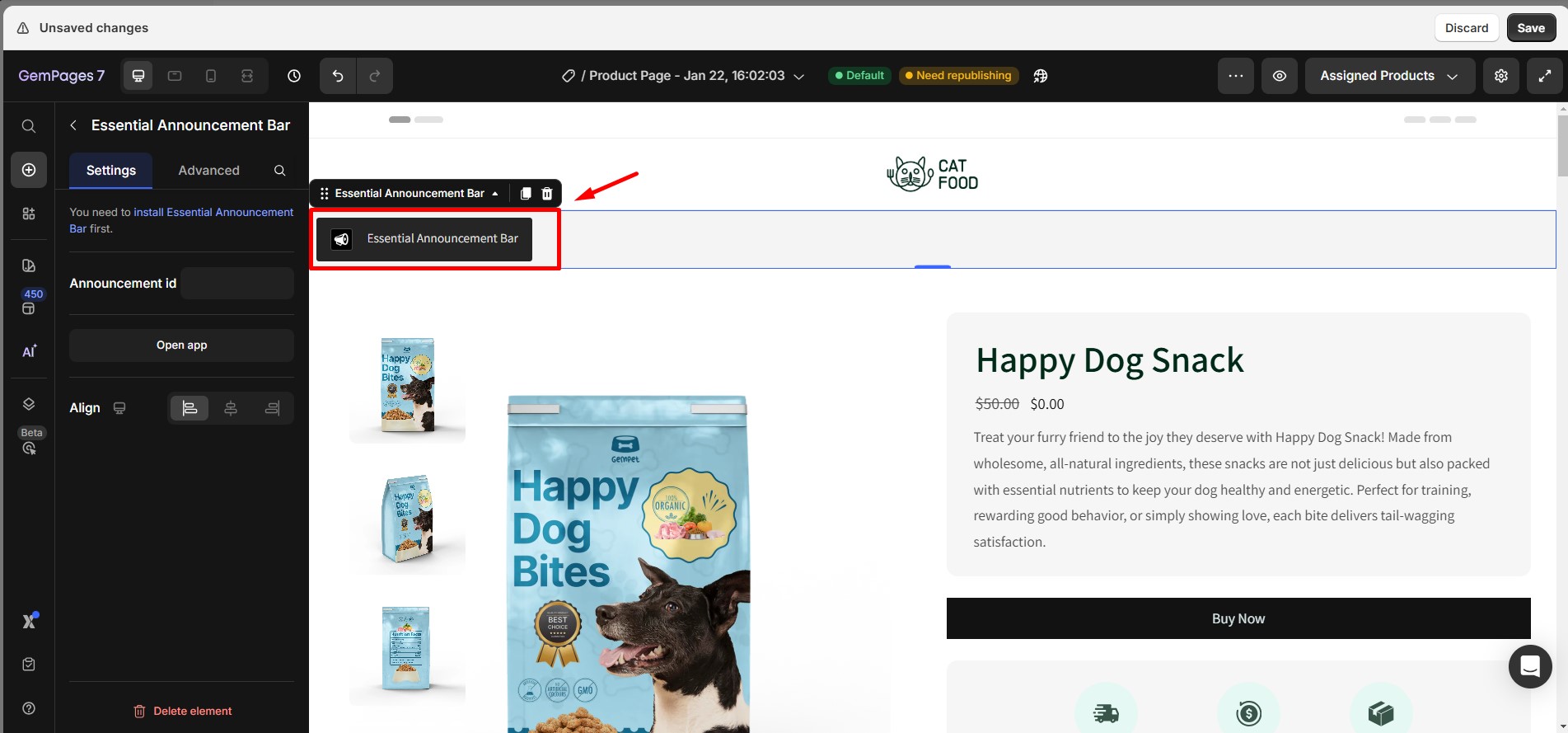The width and height of the screenshot is (1568, 733).
Task: Open the search icon in left sidebar
Action: click(x=29, y=126)
